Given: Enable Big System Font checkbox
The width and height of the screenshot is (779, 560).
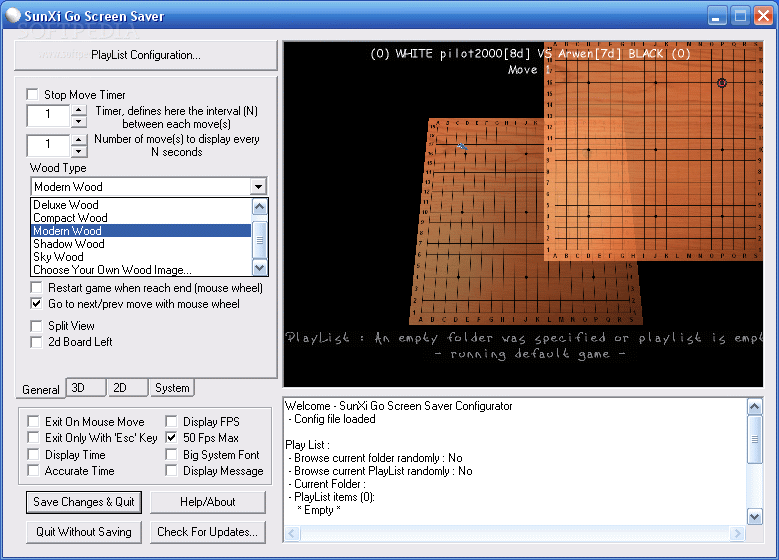Looking at the screenshot, I should click(x=171, y=454).
